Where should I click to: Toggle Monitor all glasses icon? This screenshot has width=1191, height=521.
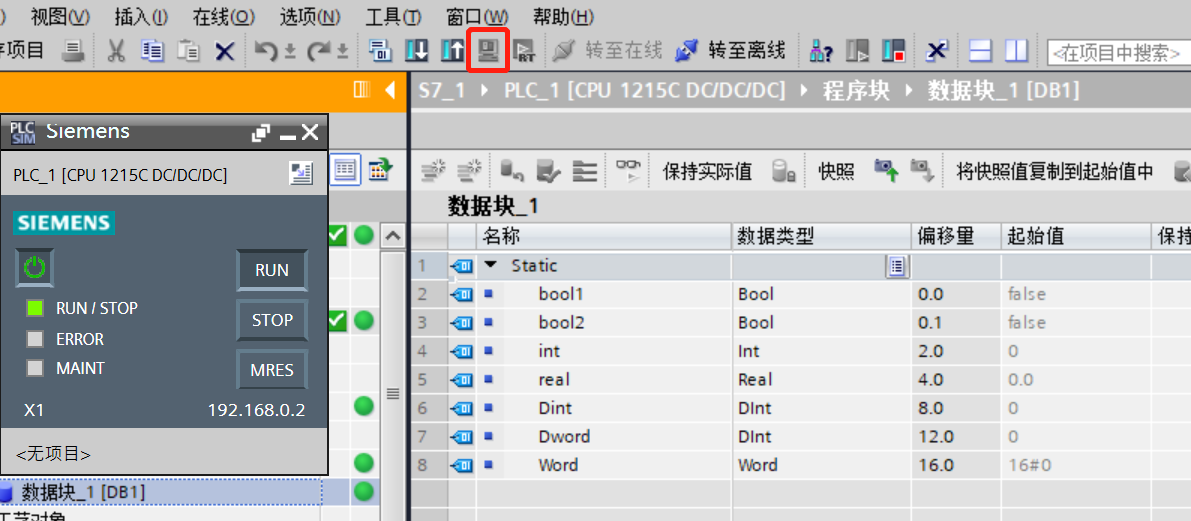[x=627, y=172]
